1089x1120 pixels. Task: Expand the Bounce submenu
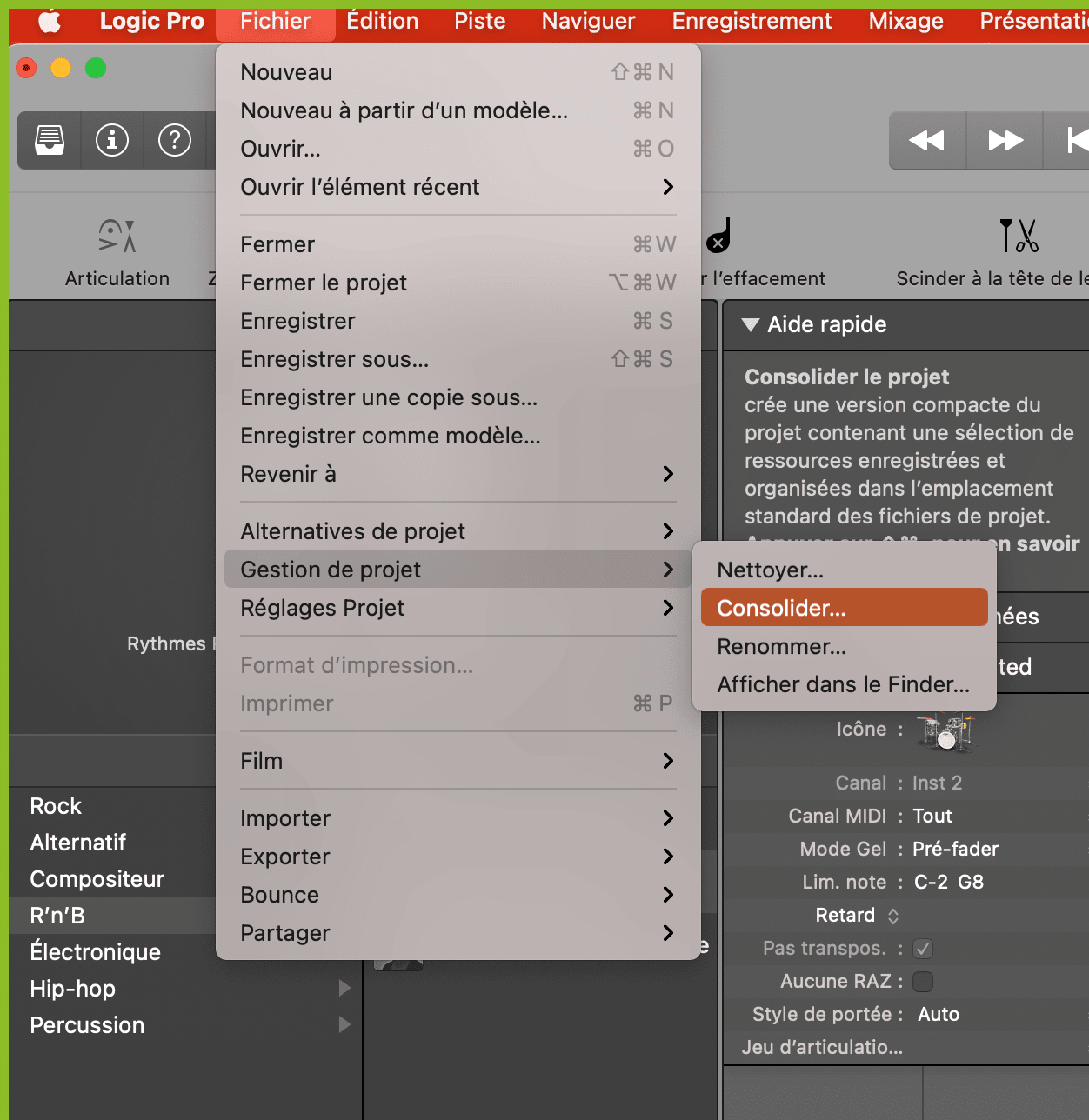(458, 895)
